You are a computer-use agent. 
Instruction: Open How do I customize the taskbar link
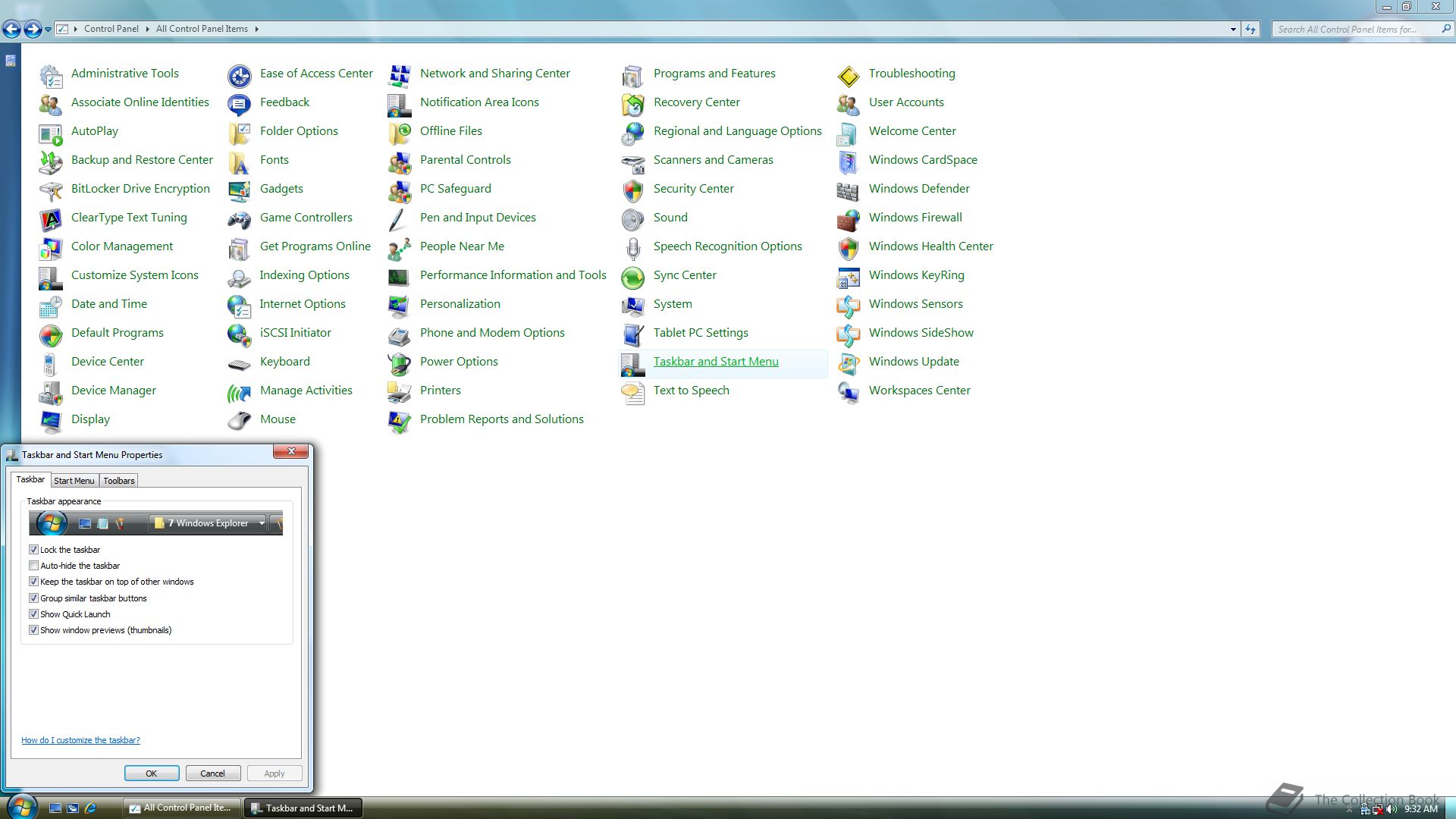[x=80, y=740]
